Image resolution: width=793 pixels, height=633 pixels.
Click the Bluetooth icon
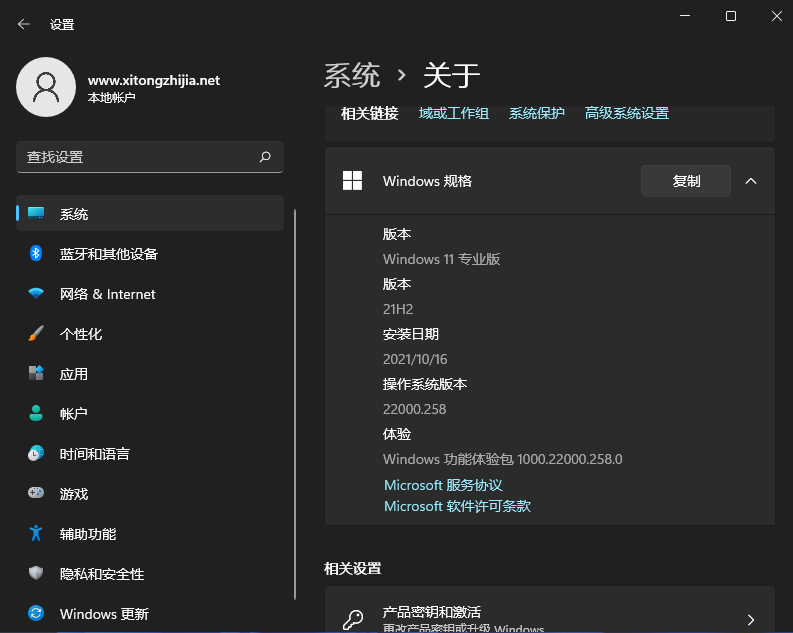[36, 253]
